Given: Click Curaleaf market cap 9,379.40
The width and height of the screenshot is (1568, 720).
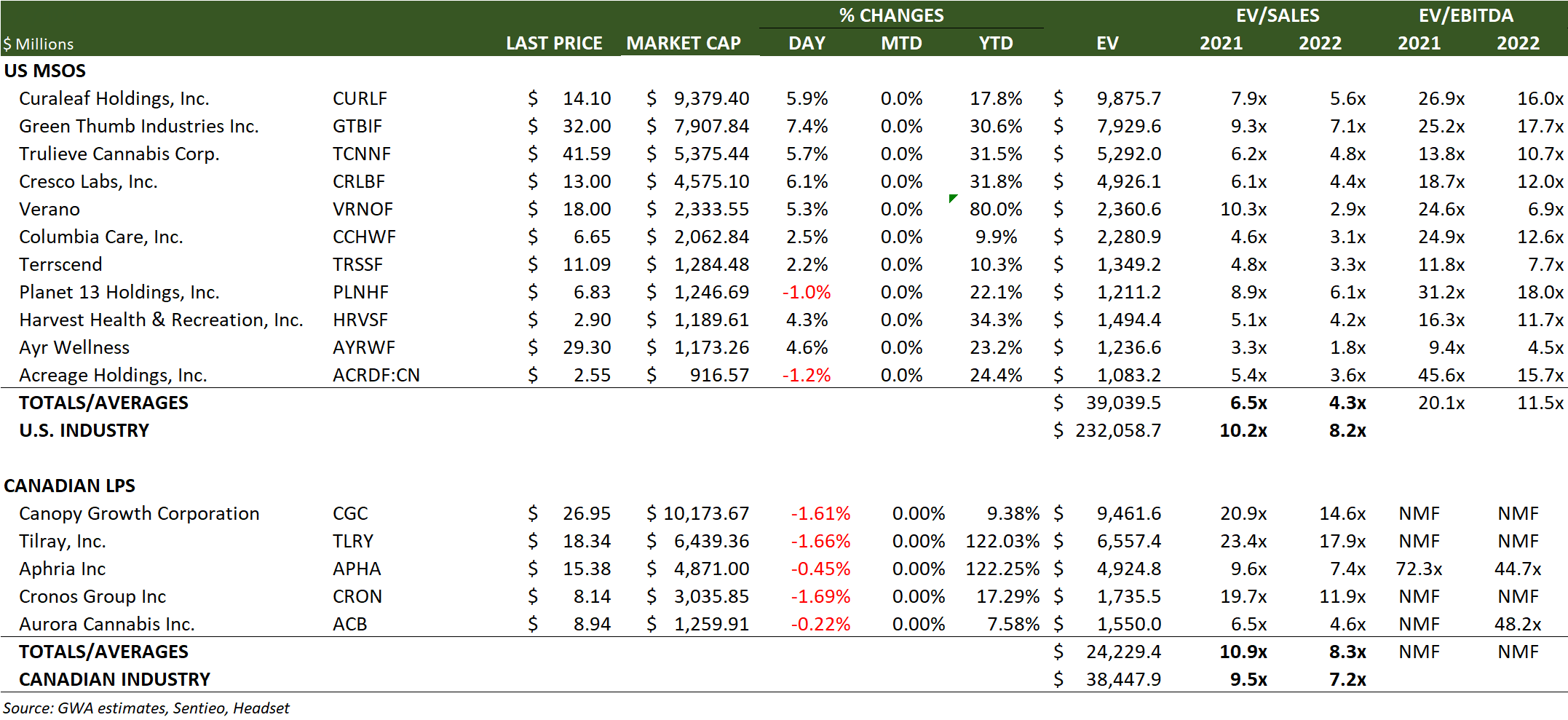Looking at the screenshot, I should tap(711, 98).
